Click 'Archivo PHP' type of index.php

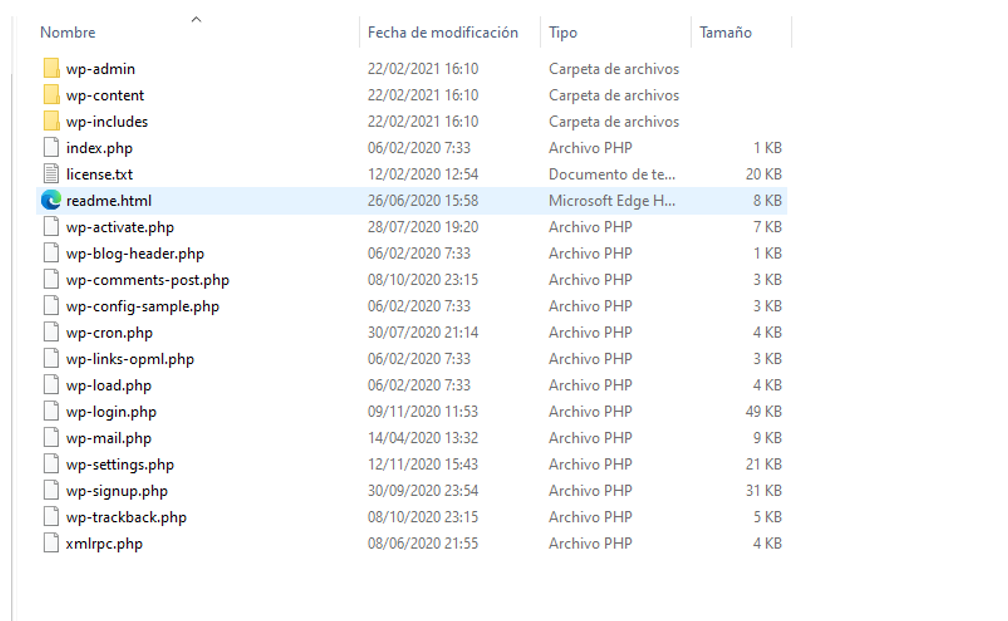(x=590, y=148)
